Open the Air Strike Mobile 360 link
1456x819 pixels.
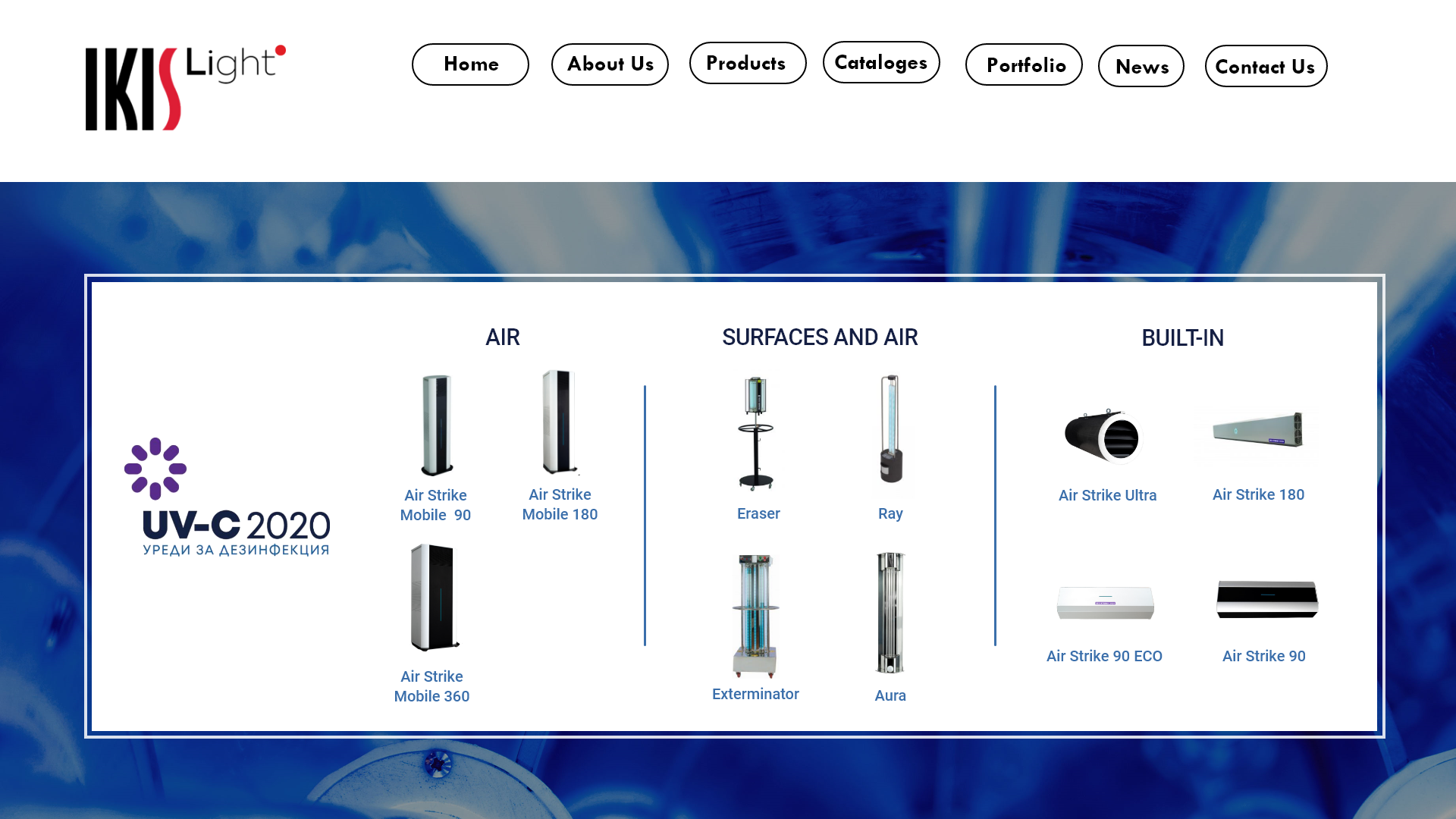coord(431,686)
